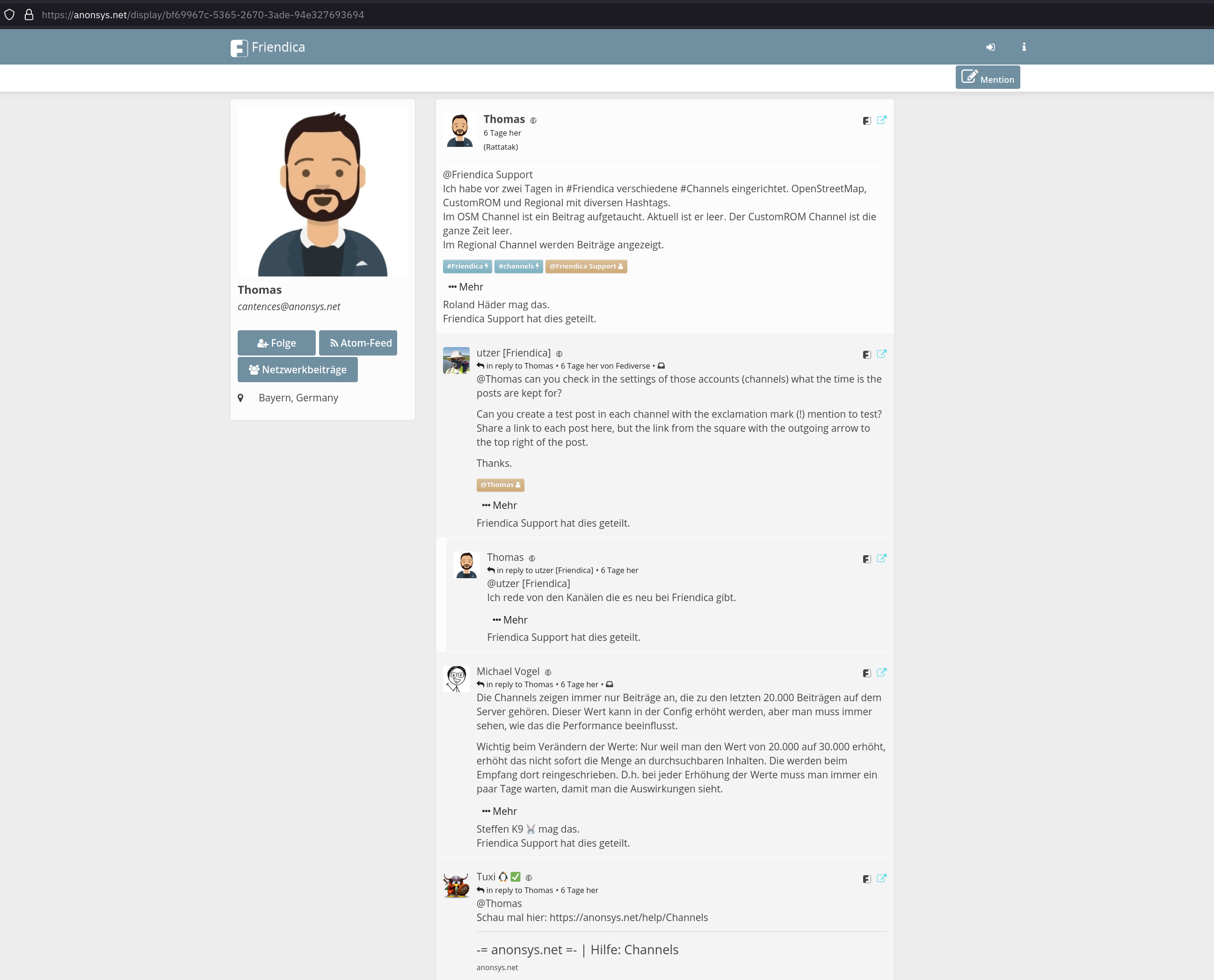Click the login icon in header
The image size is (1214, 980).
pyautogui.click(x=990, y=47)
